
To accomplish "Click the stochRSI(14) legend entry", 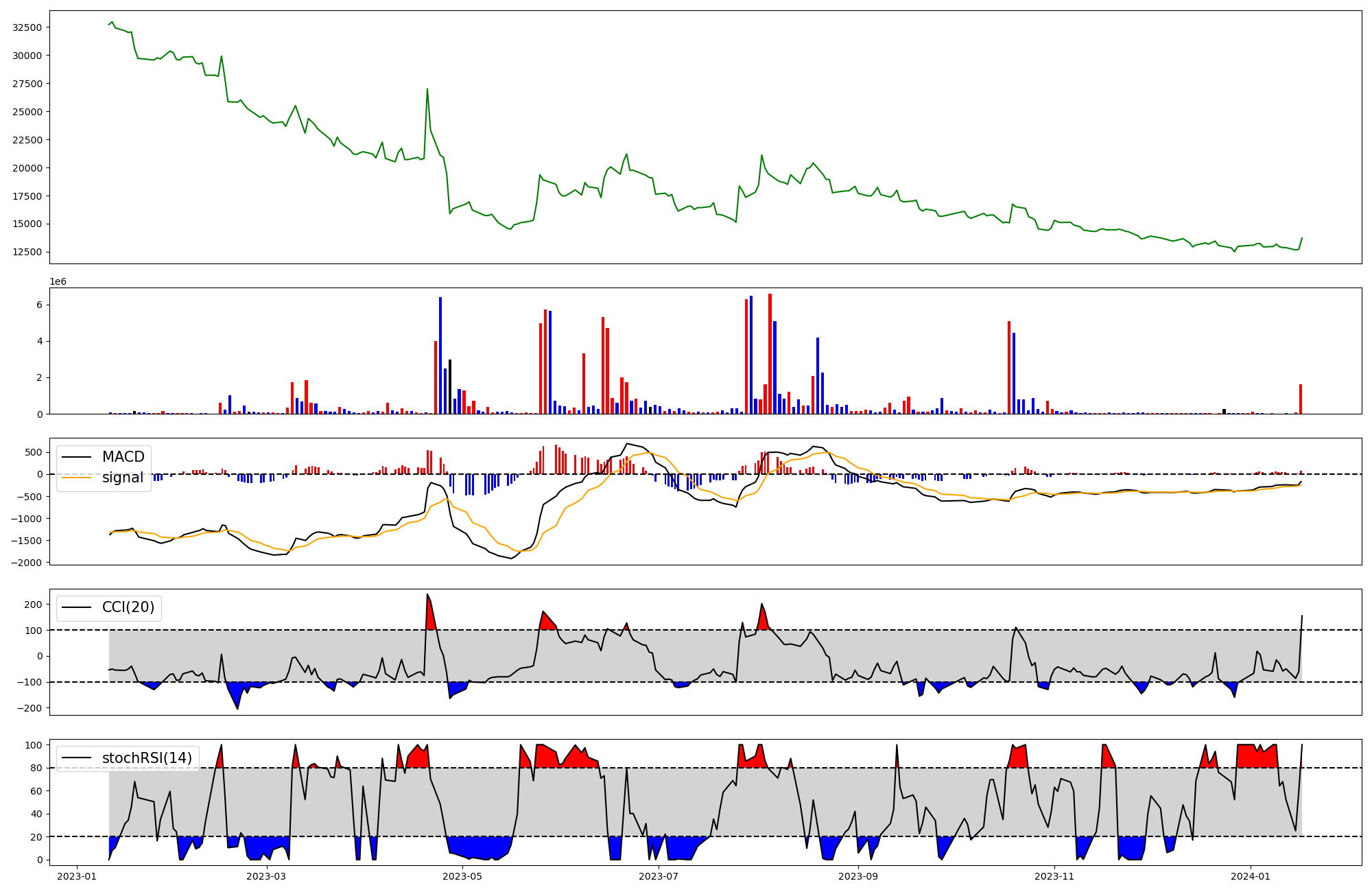I will [x=147, y=758].
